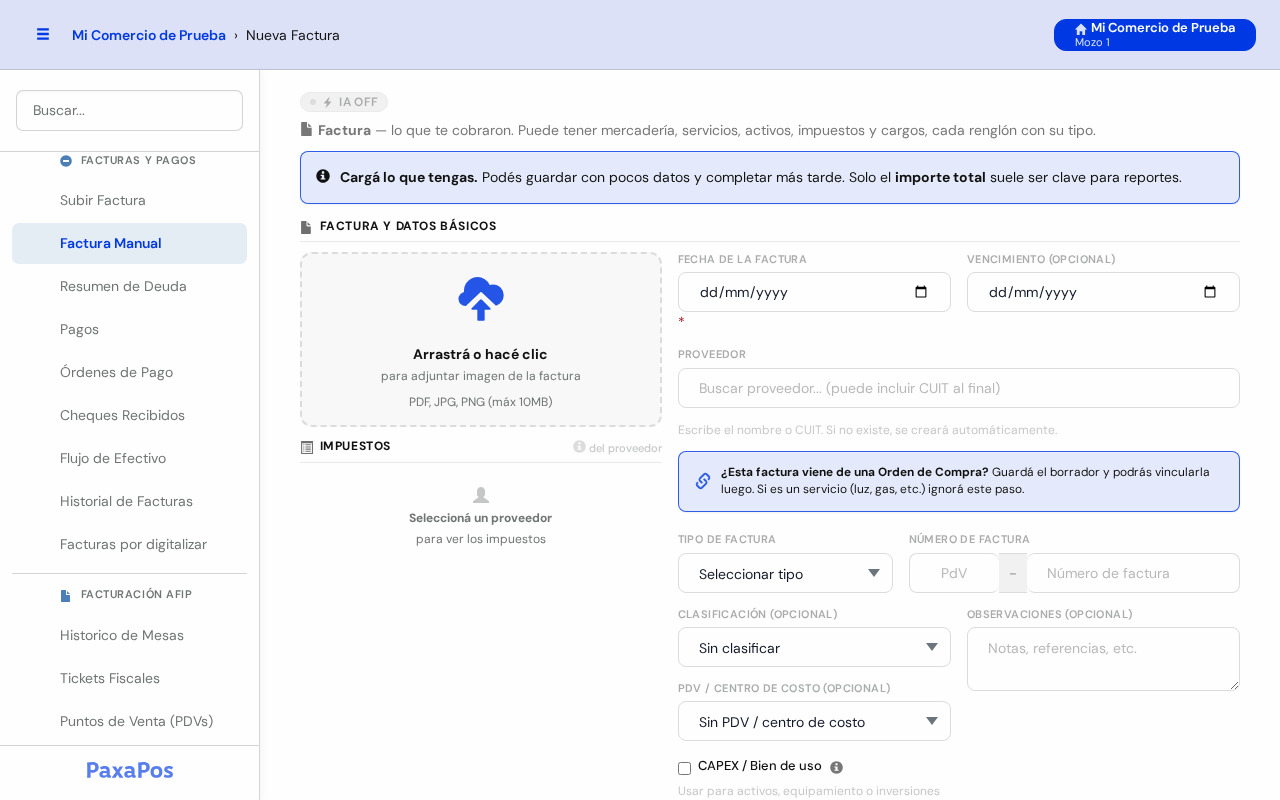Click the link chain icon in Orden de Compra notice
This screenshot has width=1280, height=800.
[703, 481]
